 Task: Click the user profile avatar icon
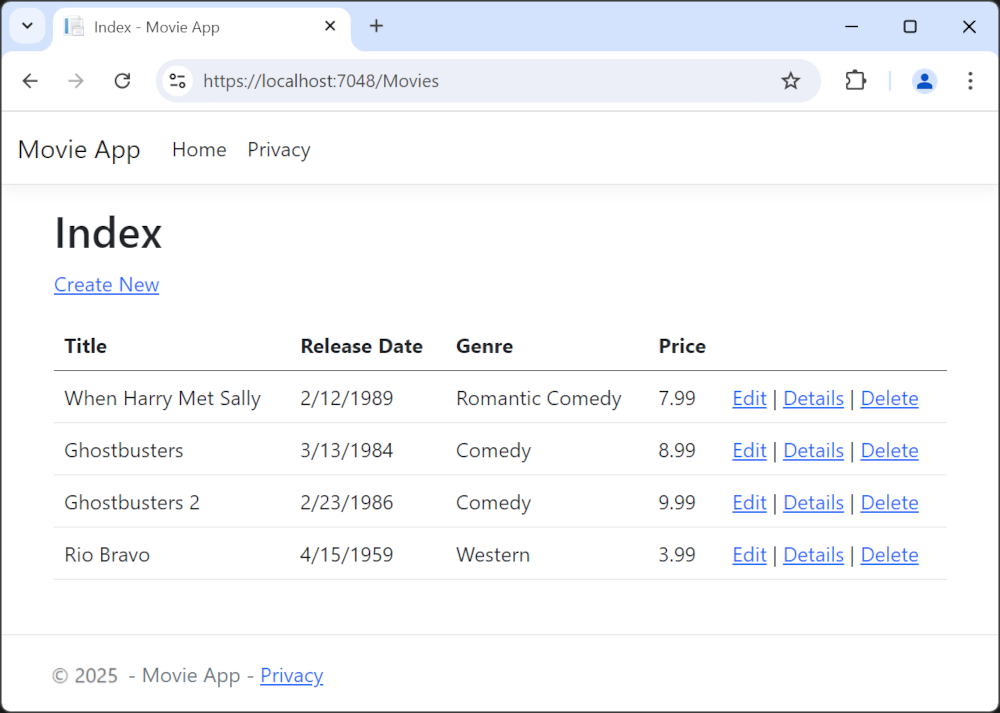(x=924, y=81)
